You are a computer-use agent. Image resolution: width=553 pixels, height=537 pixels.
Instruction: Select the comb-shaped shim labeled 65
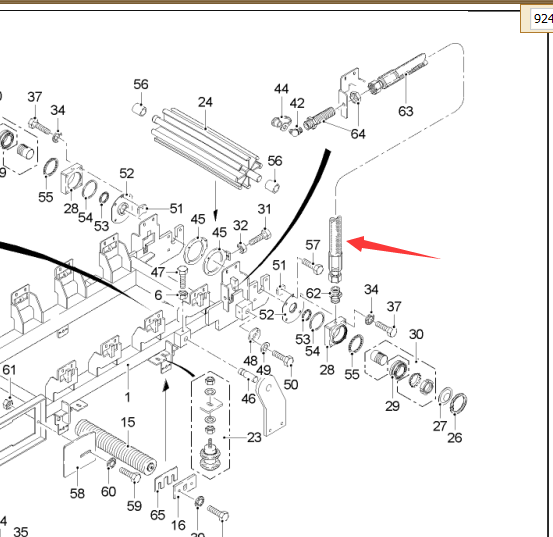point(166,479)
